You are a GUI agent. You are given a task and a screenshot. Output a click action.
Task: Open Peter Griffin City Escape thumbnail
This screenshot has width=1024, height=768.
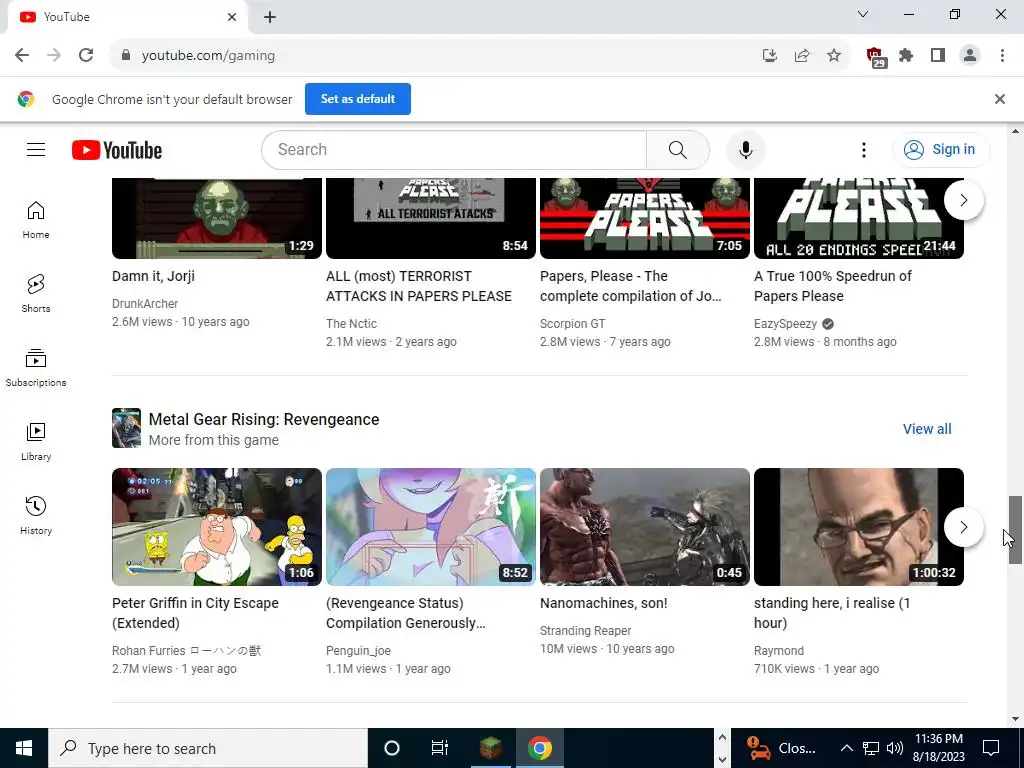point(217,527)
